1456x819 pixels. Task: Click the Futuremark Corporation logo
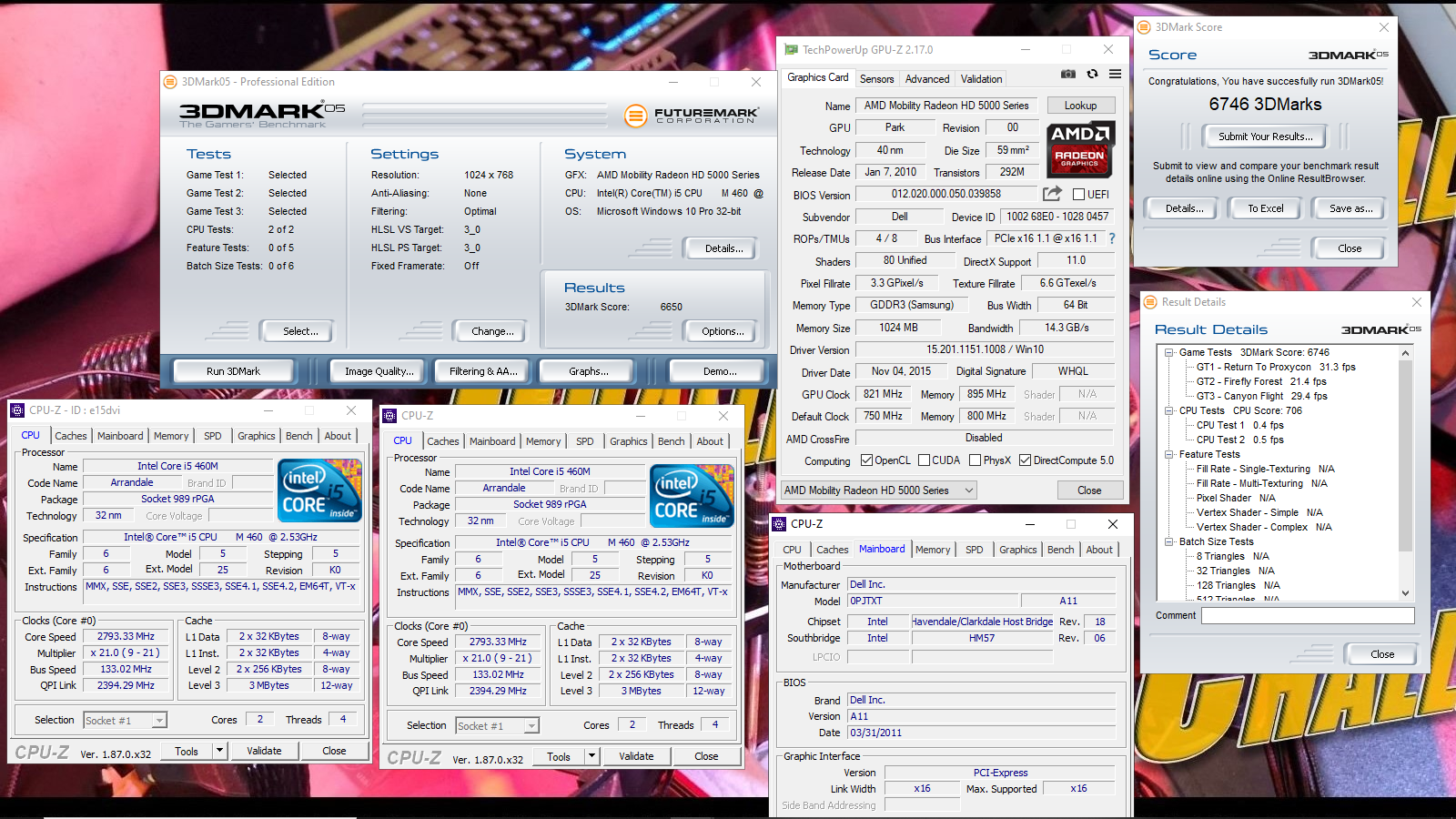click(x=690, y=116)
